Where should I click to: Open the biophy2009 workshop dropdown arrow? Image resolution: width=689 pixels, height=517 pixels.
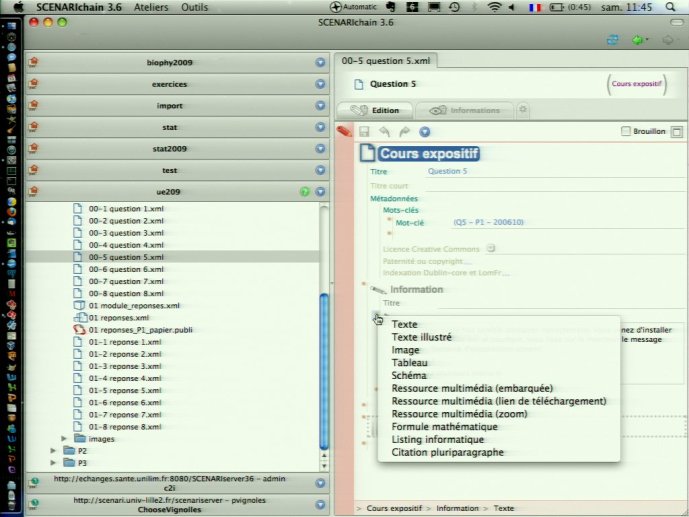click(x=320, y=62)
